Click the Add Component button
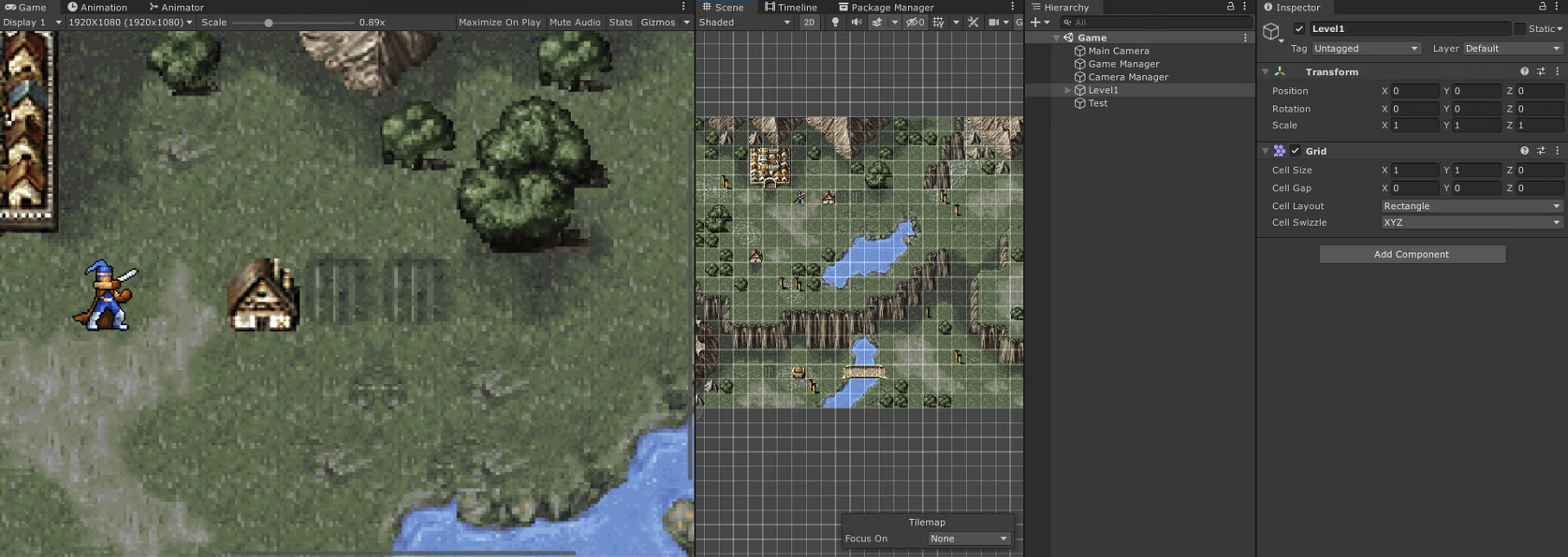 tap(1411, 254)
